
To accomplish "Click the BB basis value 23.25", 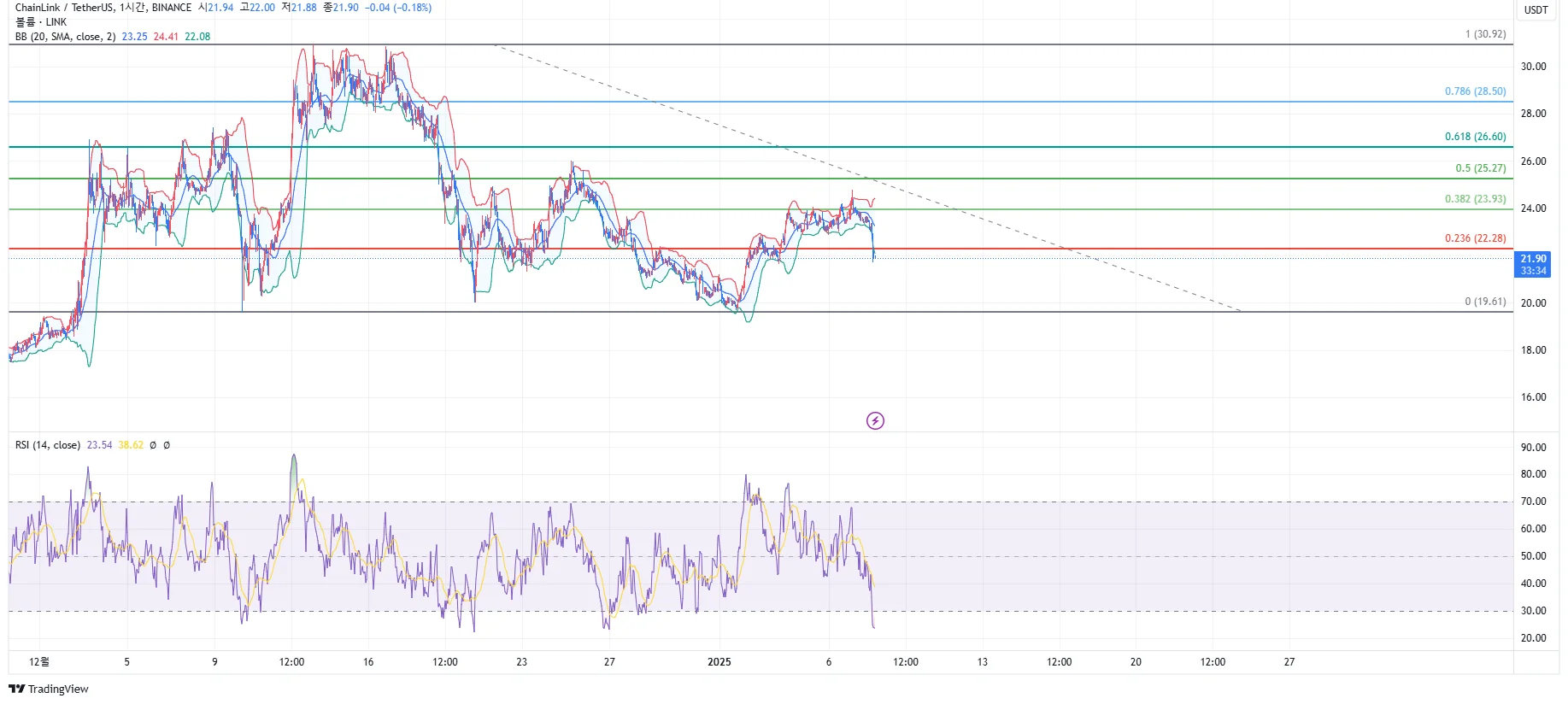I will pyautogui.click(x=134, y=37).
